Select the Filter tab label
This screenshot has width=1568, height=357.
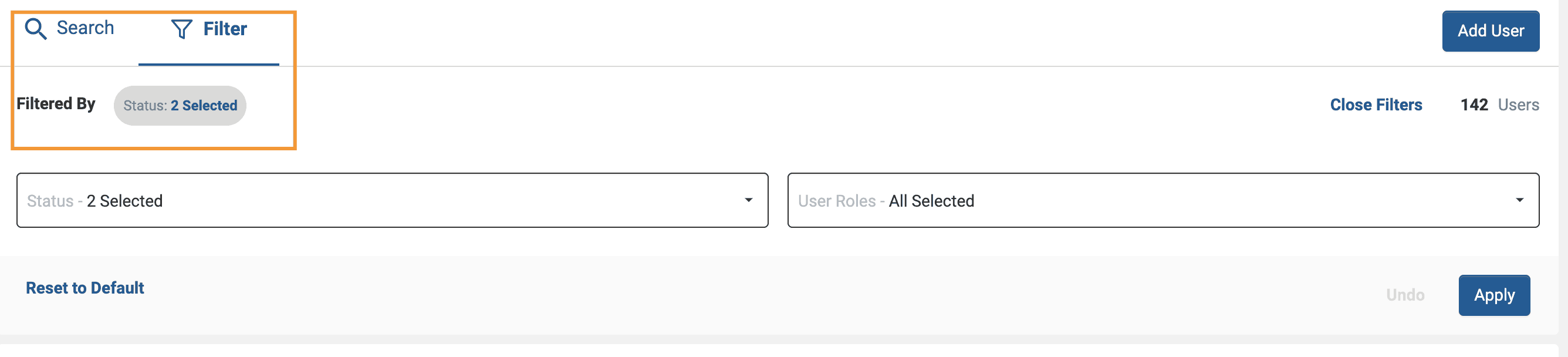225,29
